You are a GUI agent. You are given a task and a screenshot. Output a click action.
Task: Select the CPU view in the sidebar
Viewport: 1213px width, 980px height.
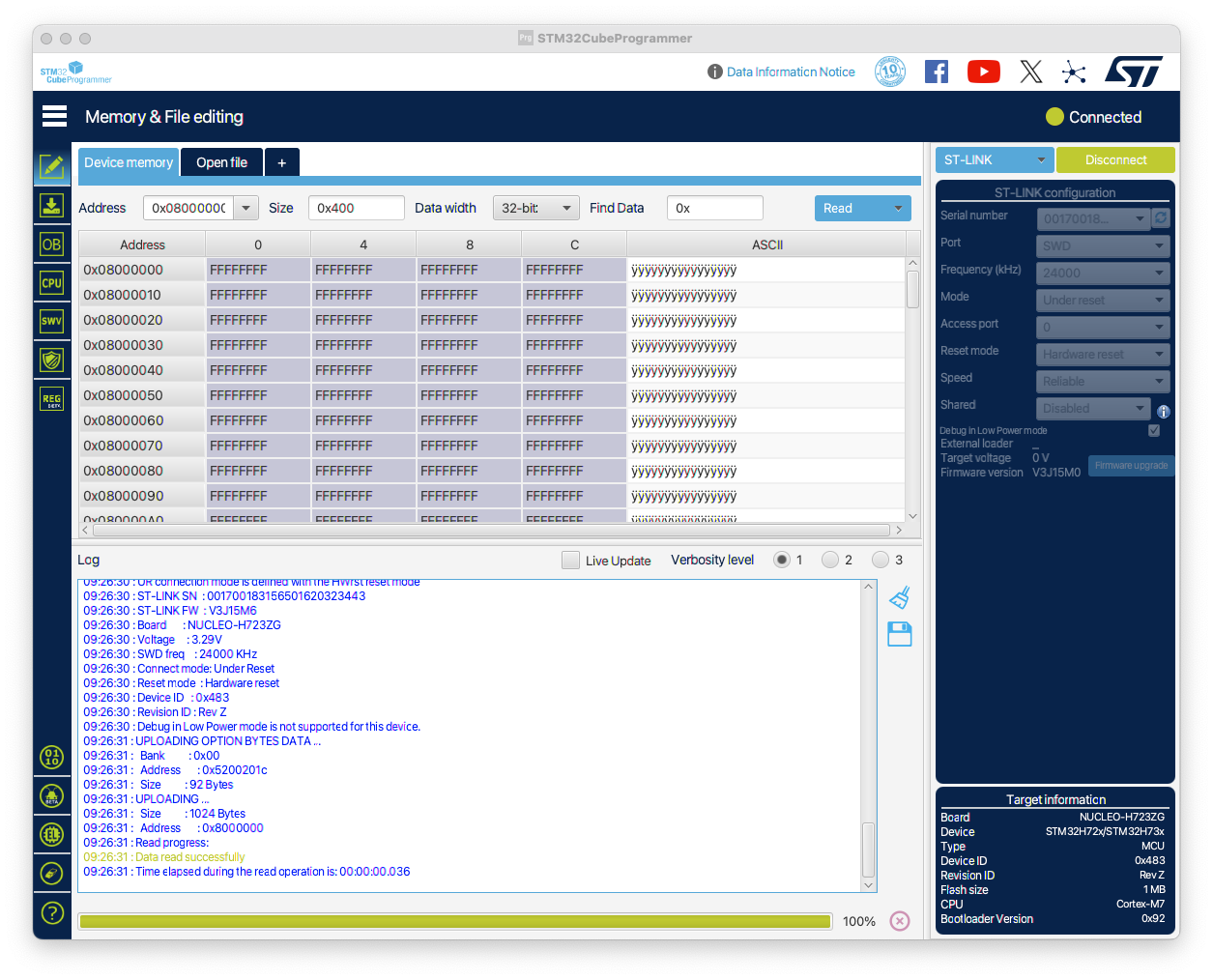(x=52, y=282)
